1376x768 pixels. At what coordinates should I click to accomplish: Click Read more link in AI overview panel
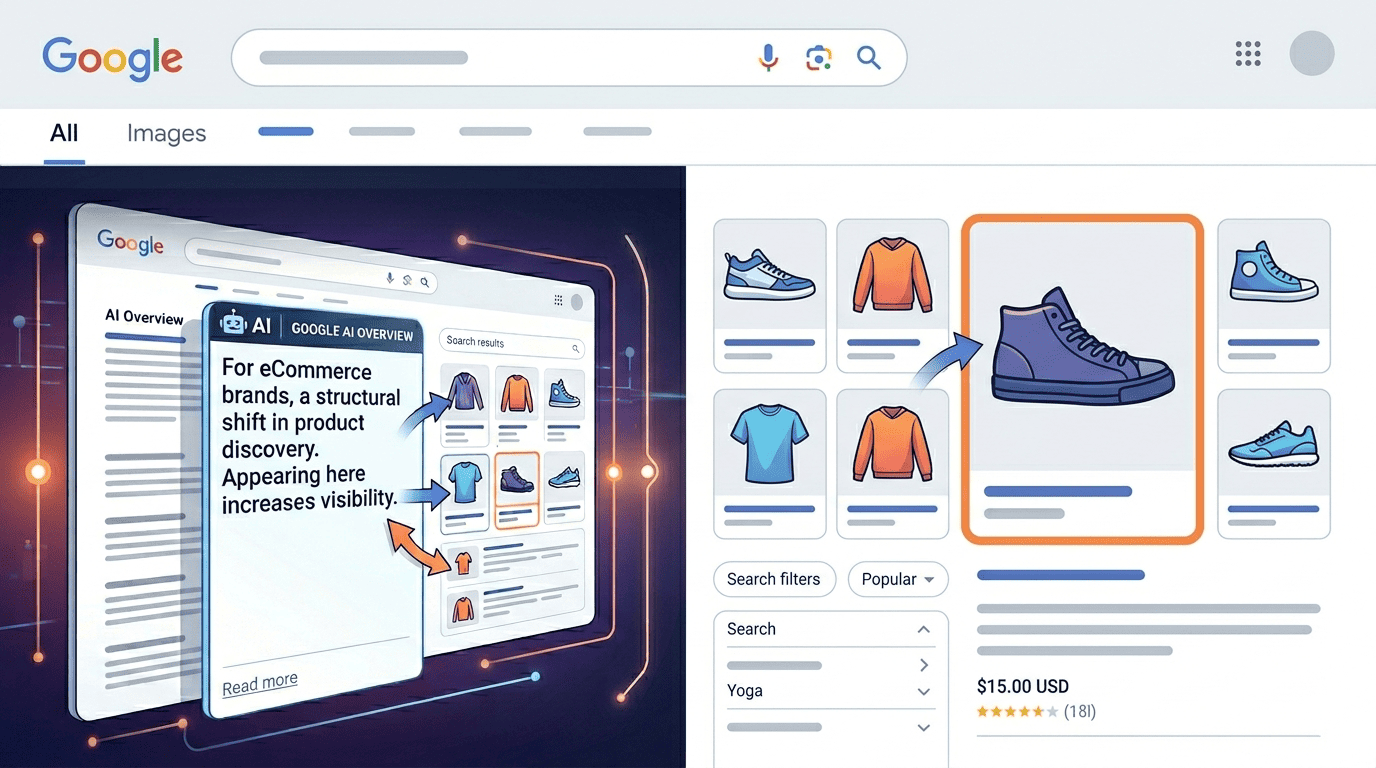(260, 684)
